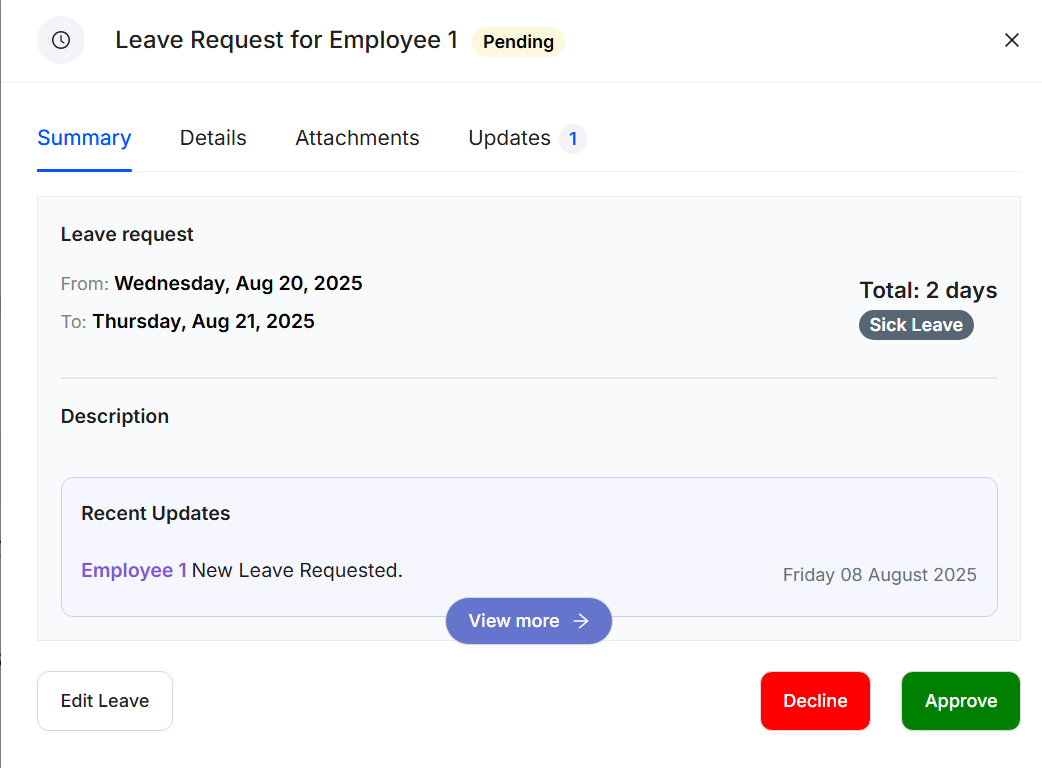Click the clock icon in the header

61,40
